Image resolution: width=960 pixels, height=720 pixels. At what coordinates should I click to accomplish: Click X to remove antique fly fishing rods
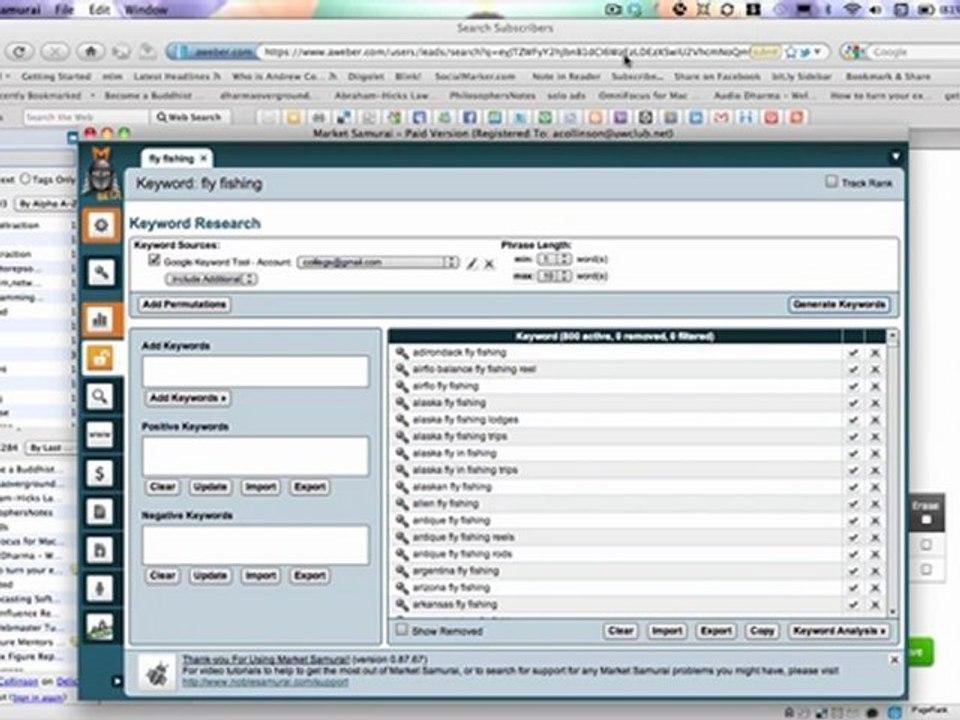[x=875, y=555]
